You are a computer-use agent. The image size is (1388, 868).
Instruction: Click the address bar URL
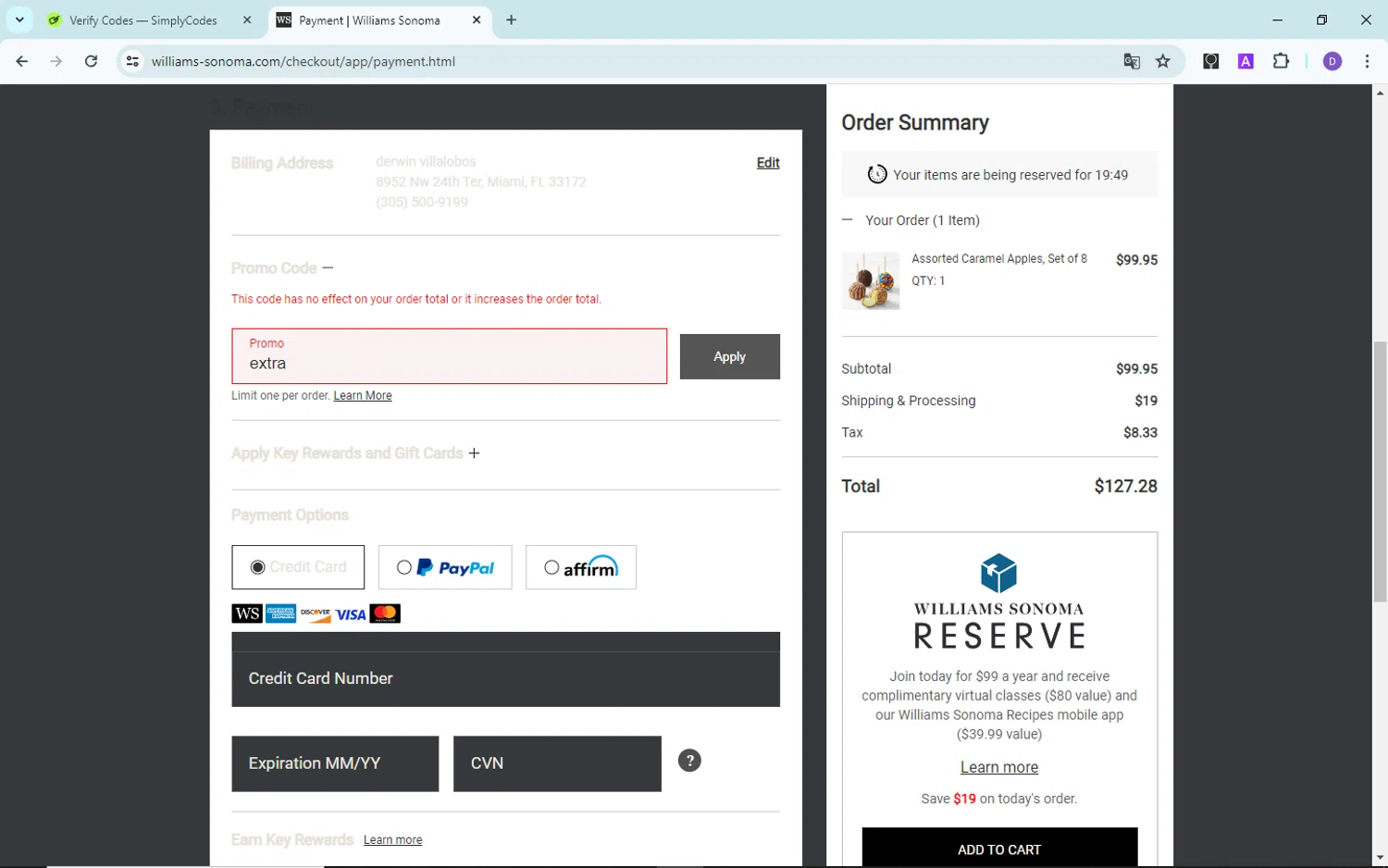point(304,61)
